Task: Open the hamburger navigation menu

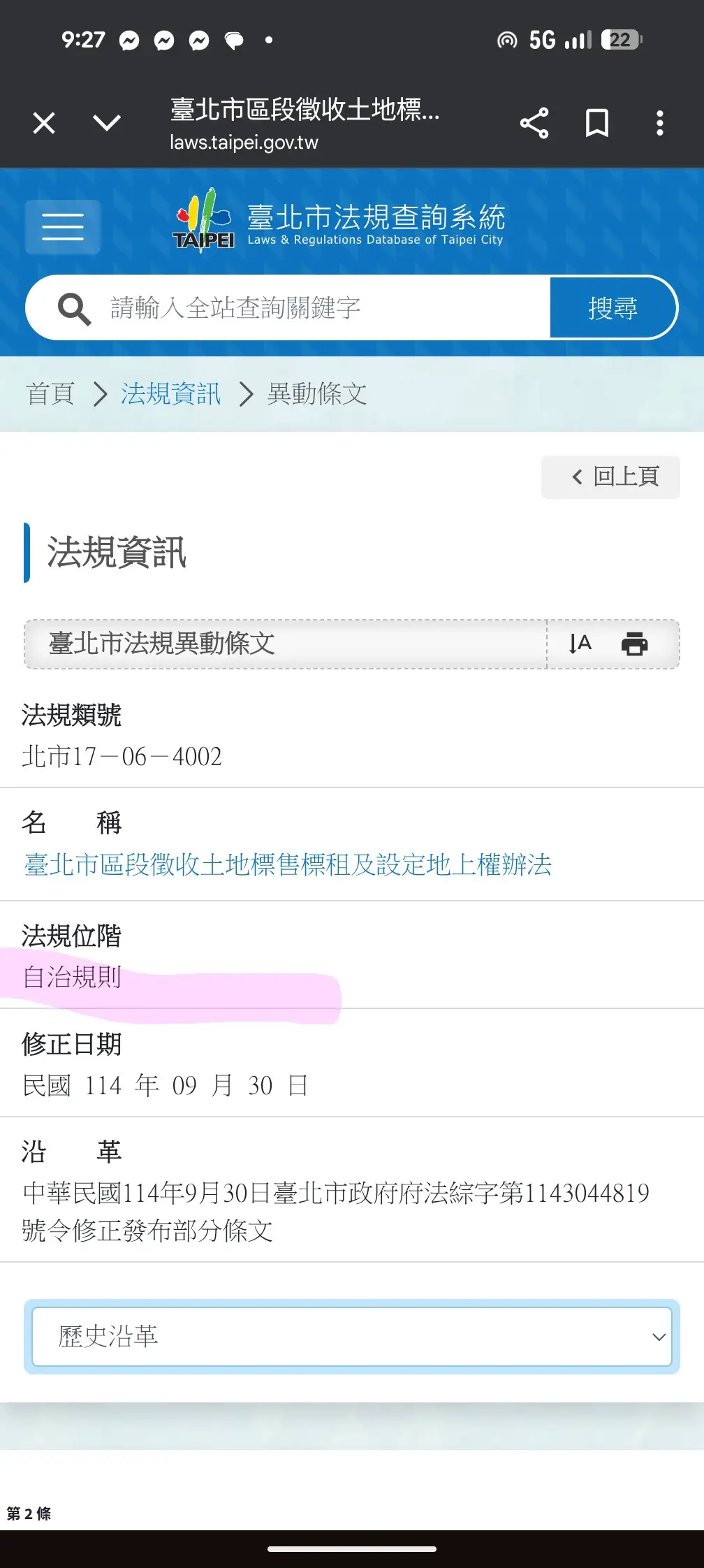Action: coord(63,226)
